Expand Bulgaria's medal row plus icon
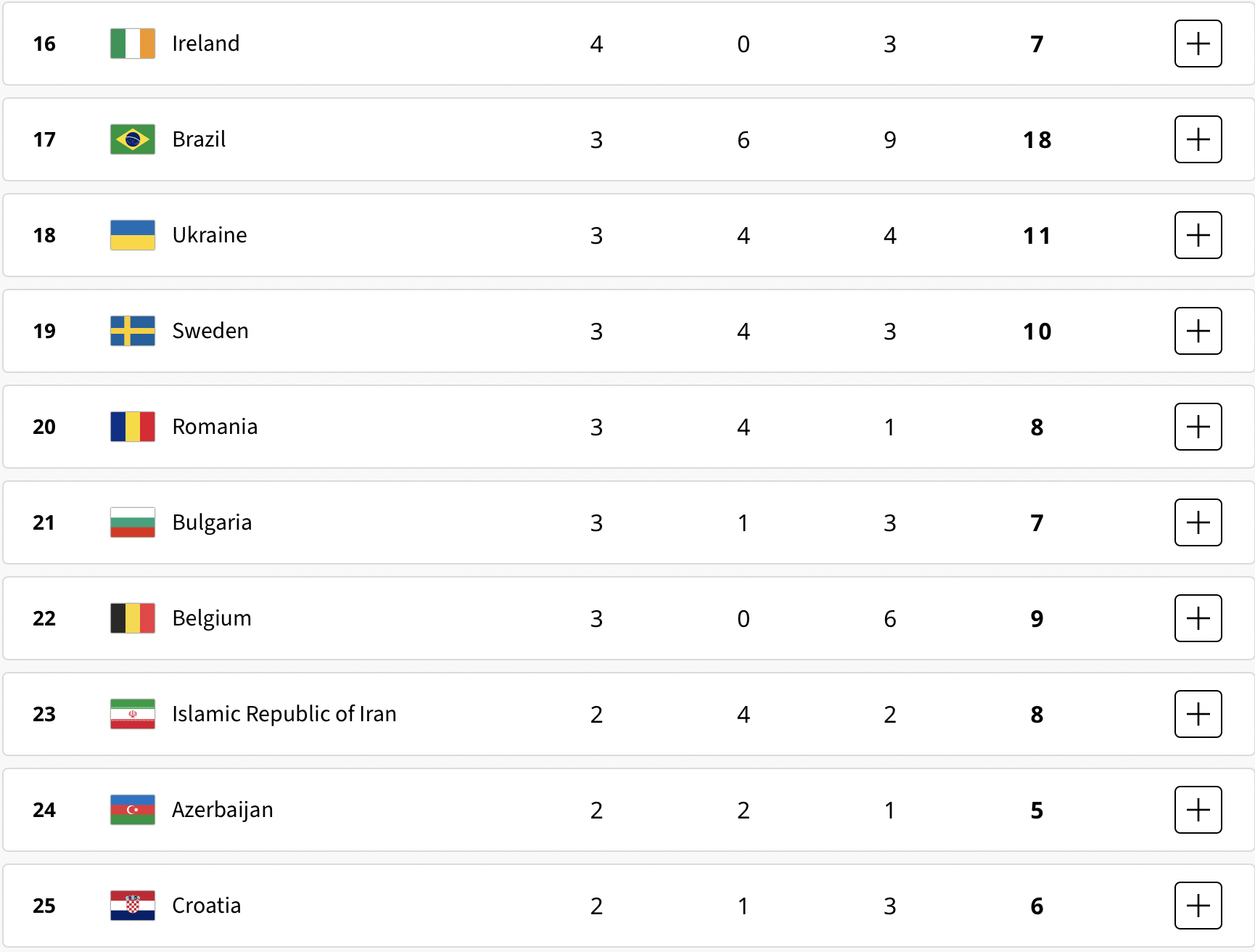 (x=1198, y=522)
